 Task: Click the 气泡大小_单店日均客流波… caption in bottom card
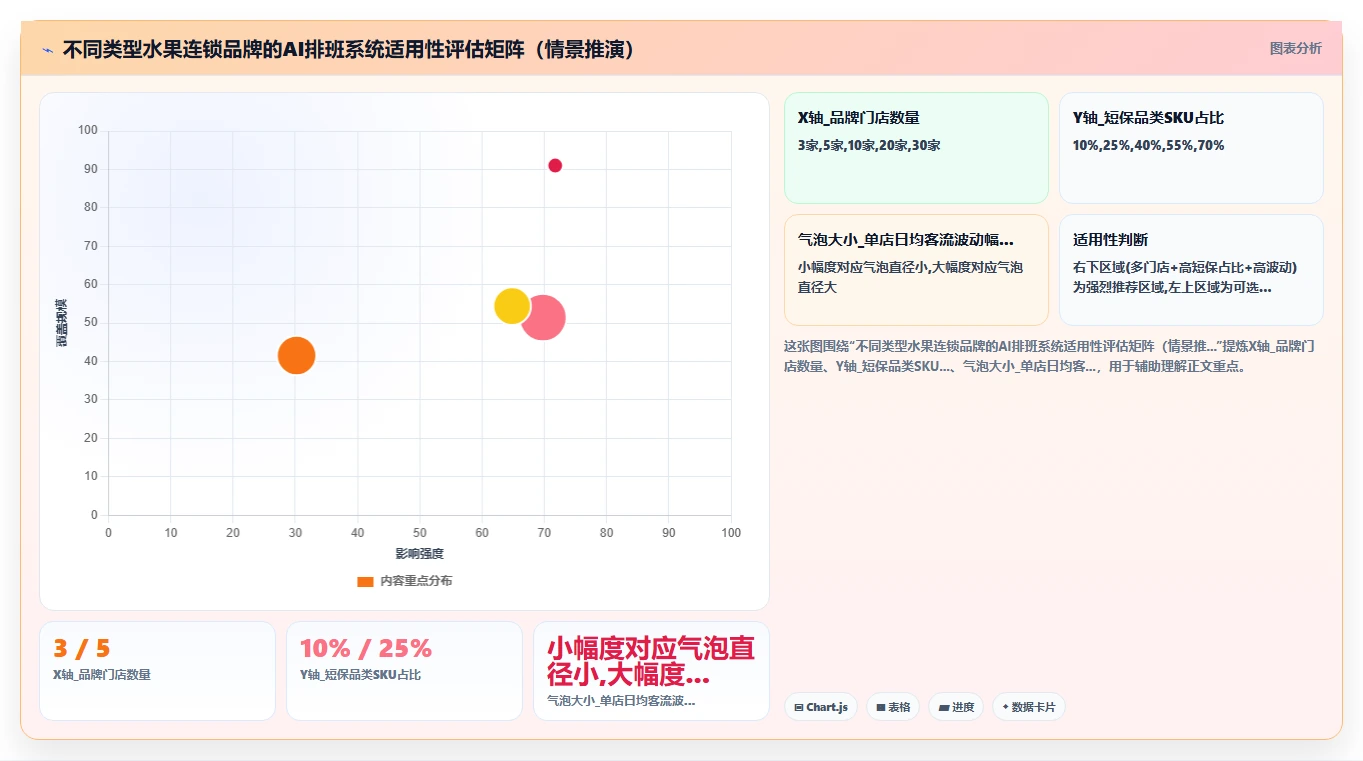click(621, 701)
